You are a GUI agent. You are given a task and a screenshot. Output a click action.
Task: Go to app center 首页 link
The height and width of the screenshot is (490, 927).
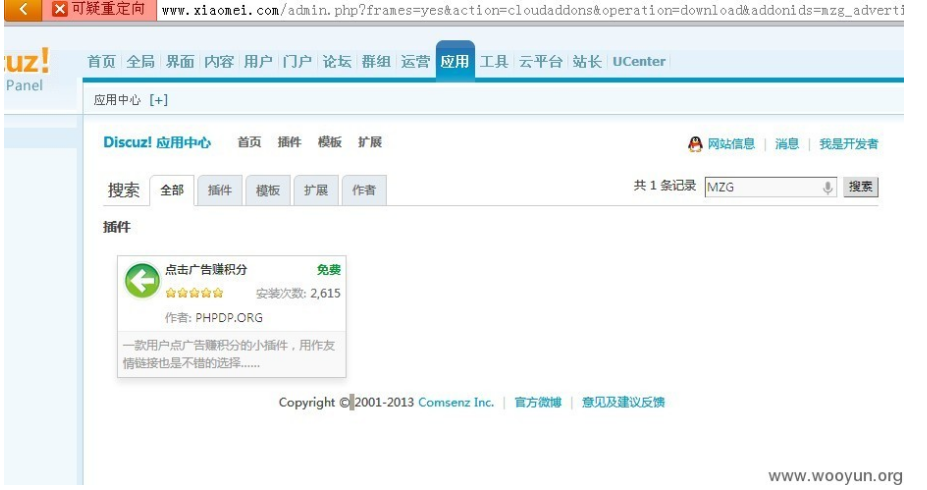[x=249, y=142]
